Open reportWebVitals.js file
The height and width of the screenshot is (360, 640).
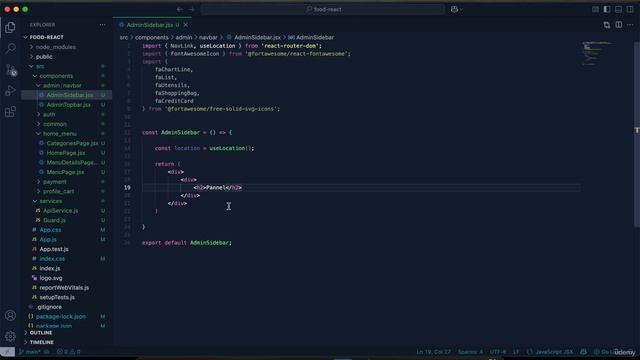click(67, 288)
